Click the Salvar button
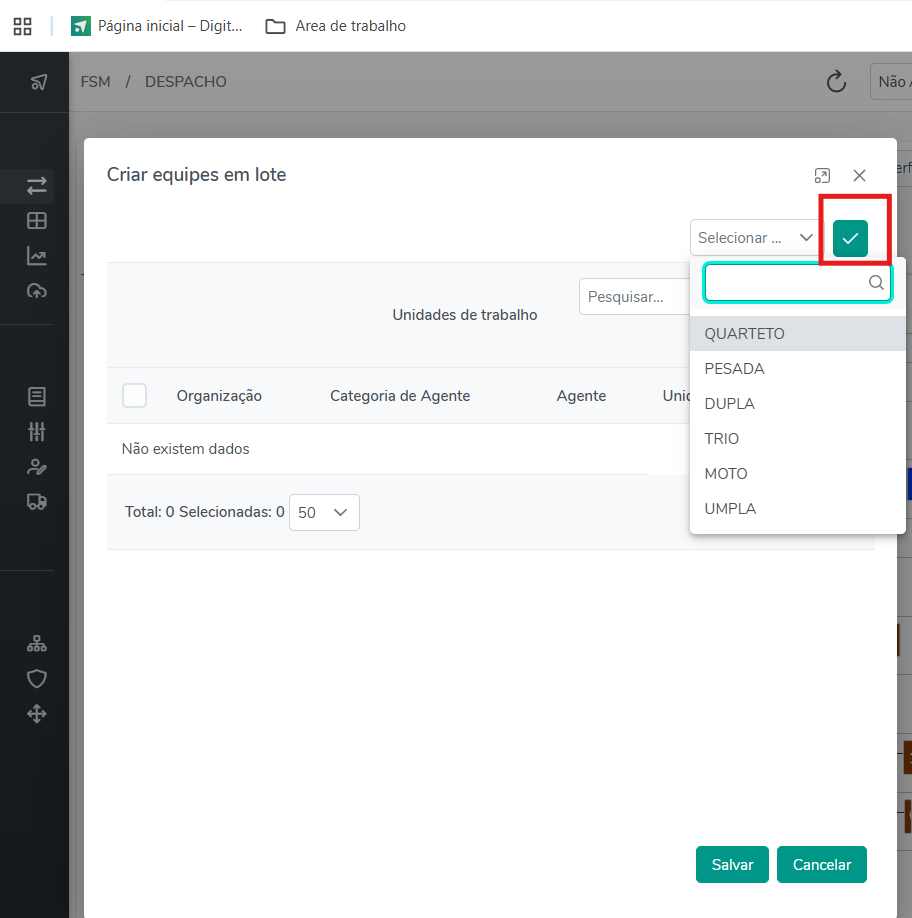Viewport: 912px width, 918px height. 732,865
